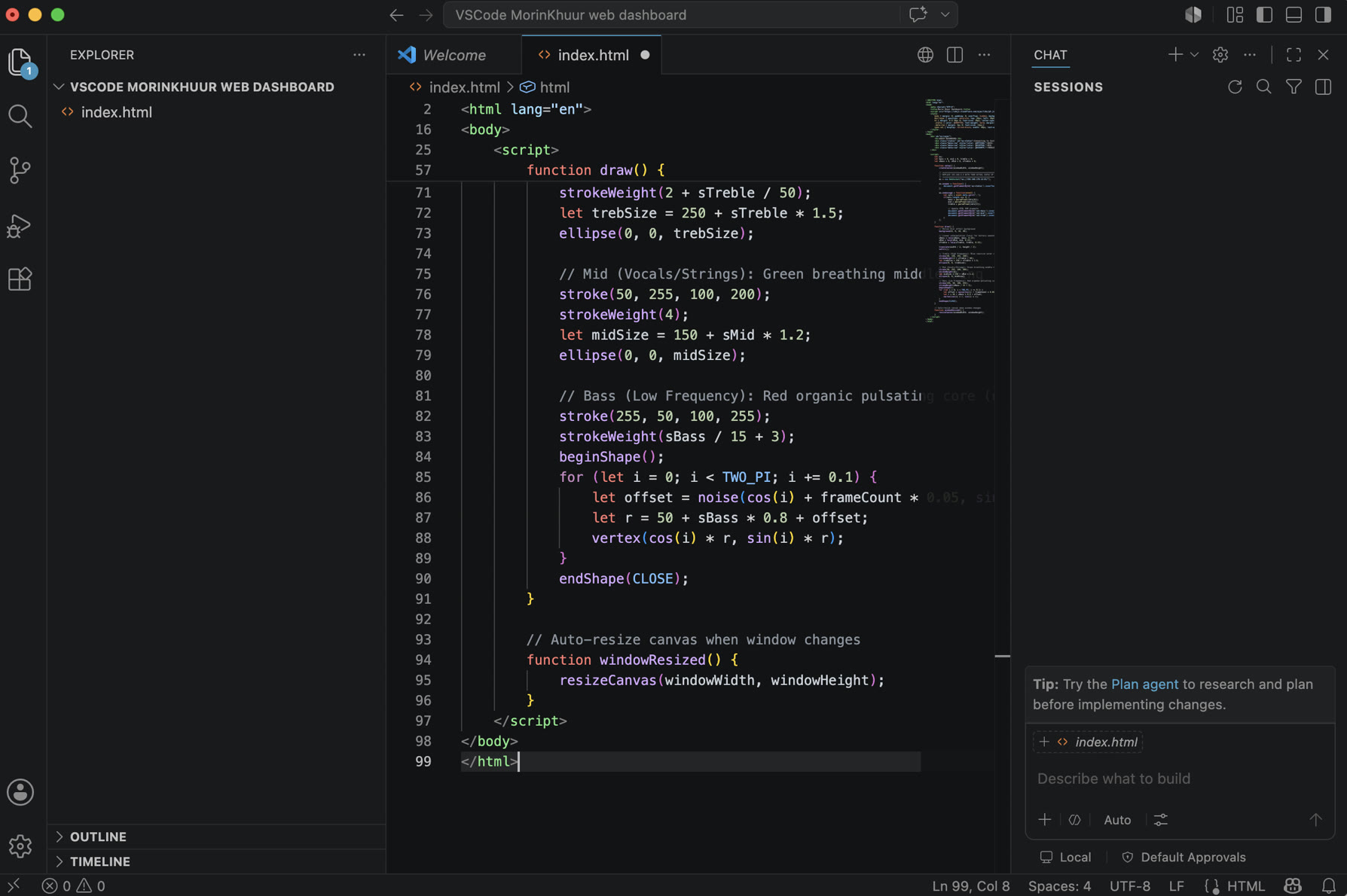Switch to the Welcome tab
1347x896 pixels.
(454, 55)
